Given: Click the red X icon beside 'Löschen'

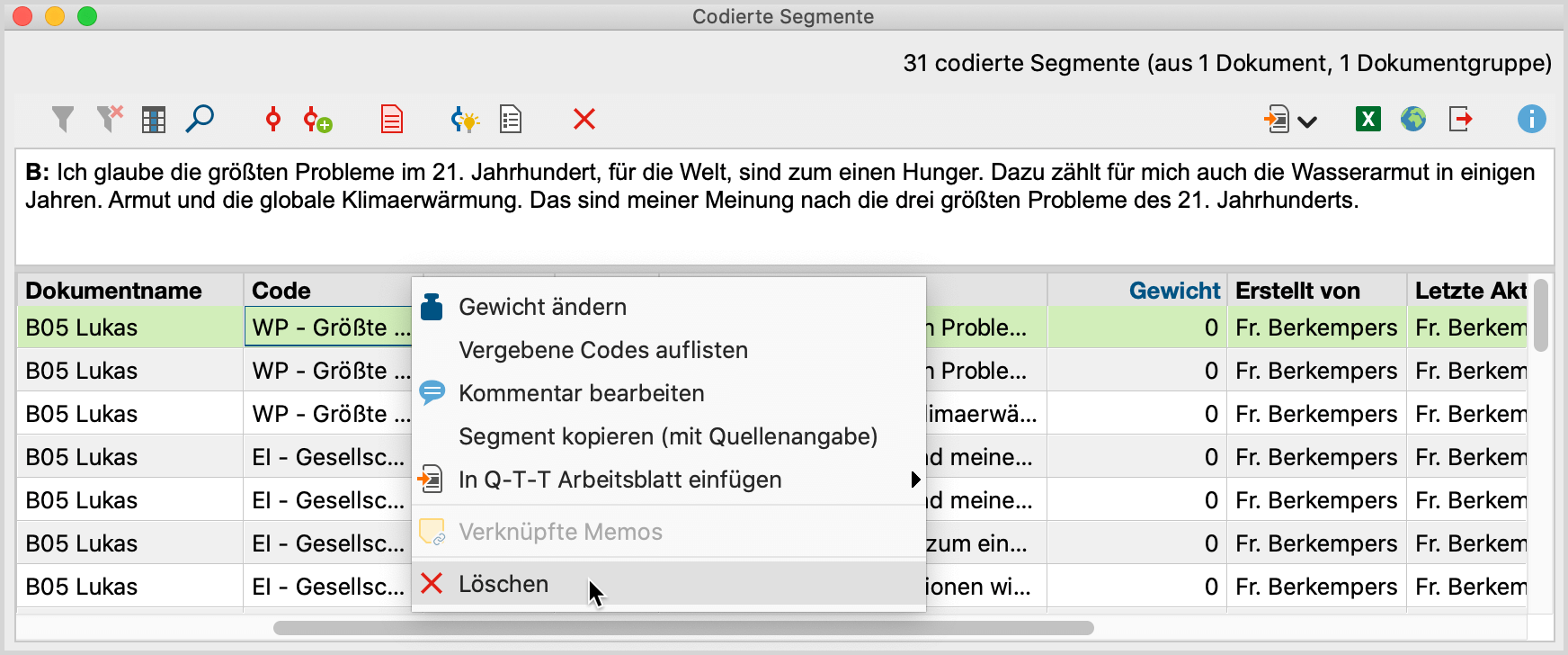Looking at the screenshot, I should tap(432, 583).
